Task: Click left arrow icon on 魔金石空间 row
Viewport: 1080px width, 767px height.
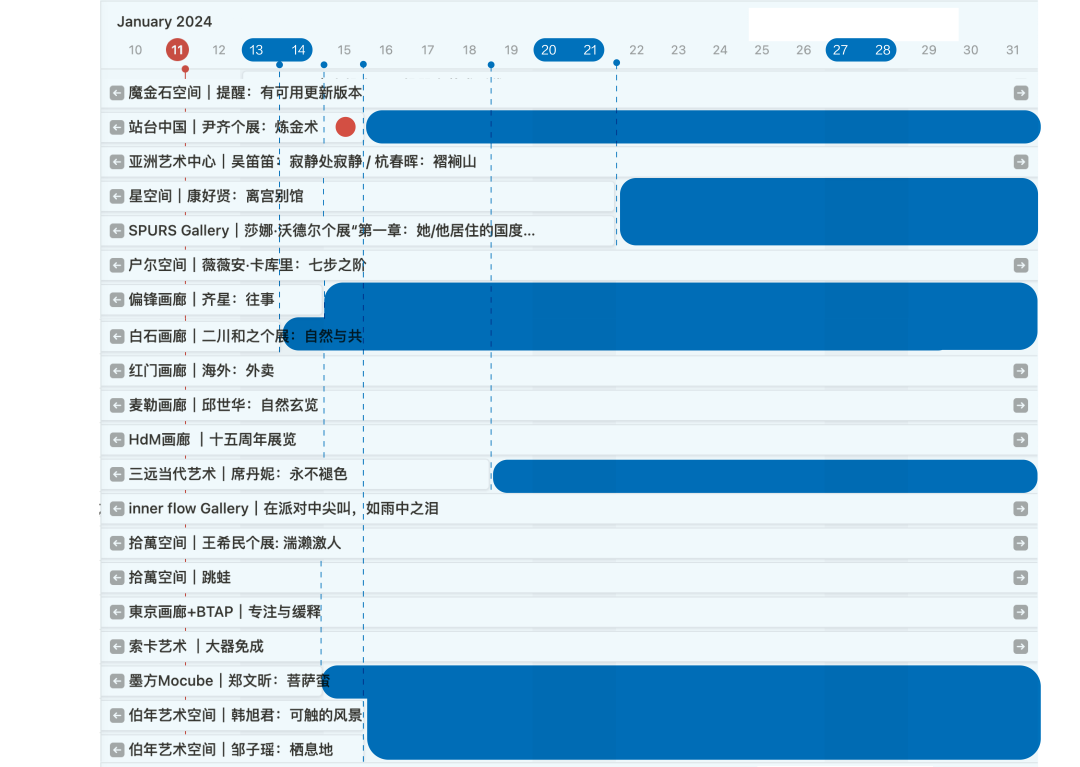Action: pos(117,93)
